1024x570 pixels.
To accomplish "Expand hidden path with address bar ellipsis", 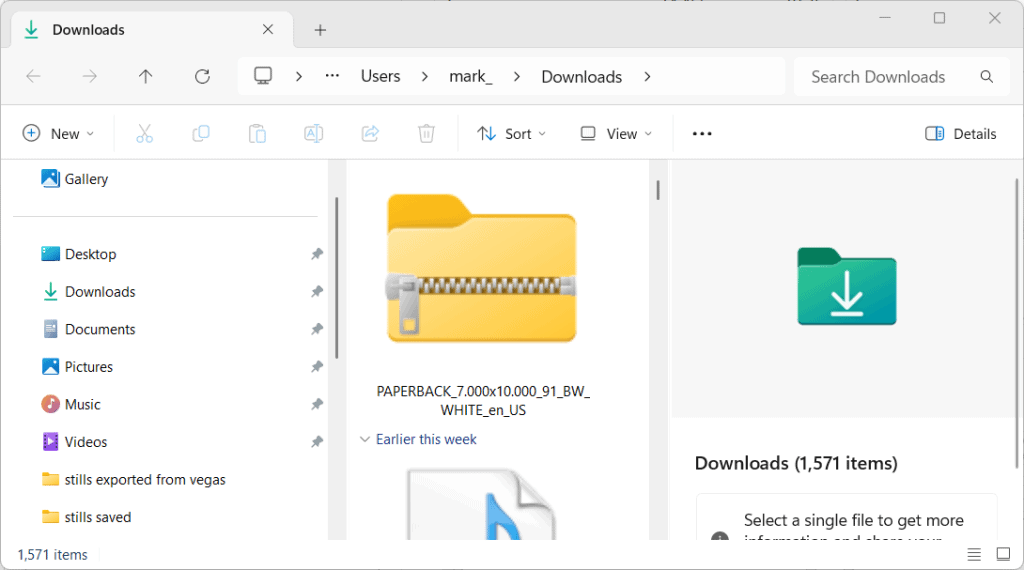I will point(332,76).
